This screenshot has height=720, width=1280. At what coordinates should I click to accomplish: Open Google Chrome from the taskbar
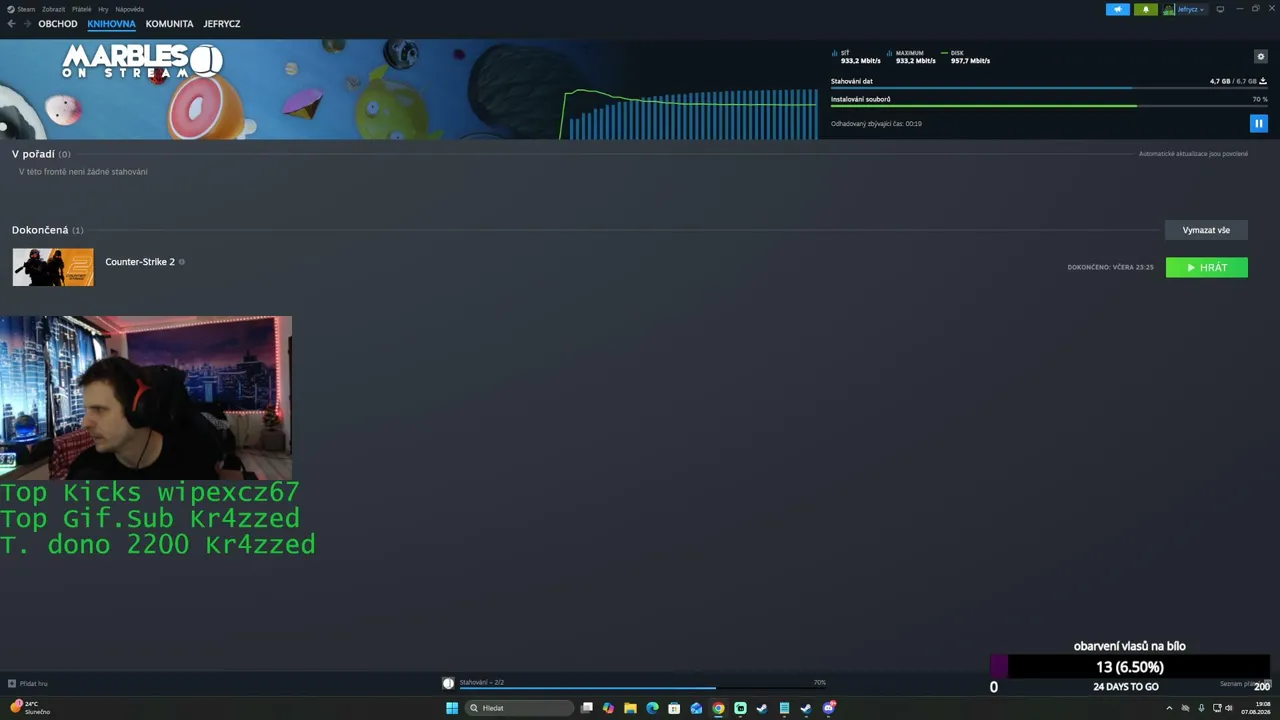718,708
